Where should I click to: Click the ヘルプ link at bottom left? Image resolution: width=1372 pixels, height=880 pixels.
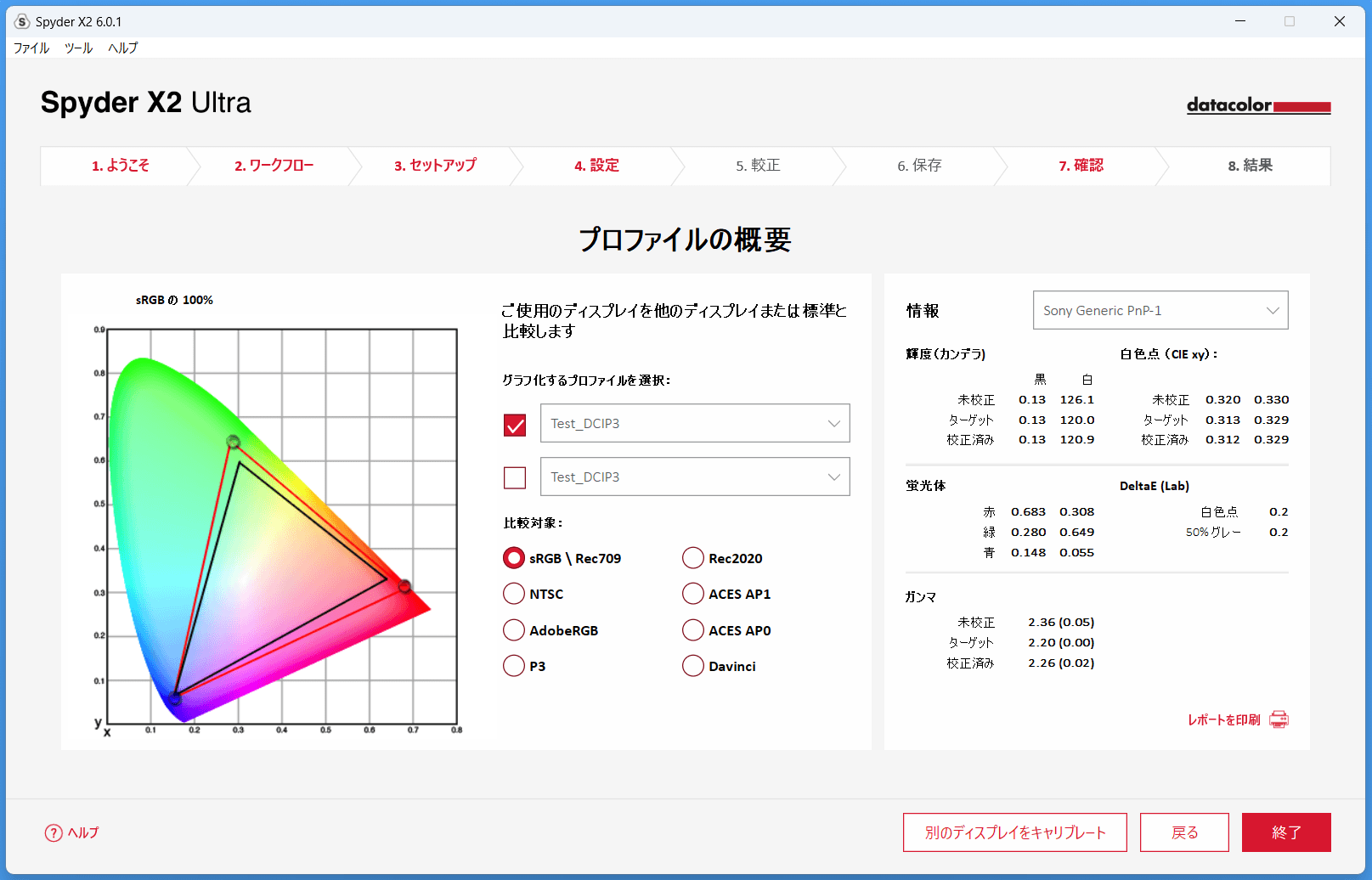83,833
